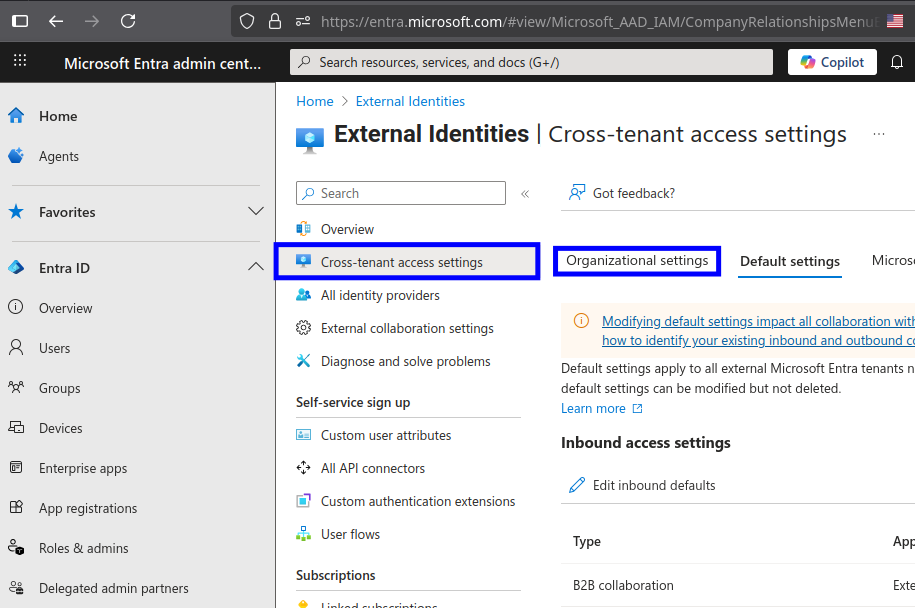915x608 pixels.
Task: Go to All identity providers
Action: coord(380,295)
